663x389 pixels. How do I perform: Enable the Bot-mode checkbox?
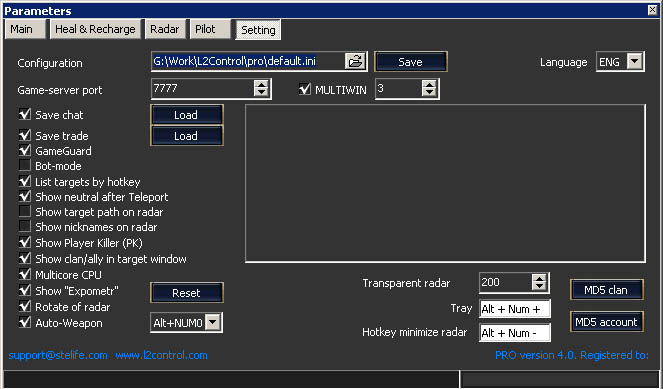[25, 165]
